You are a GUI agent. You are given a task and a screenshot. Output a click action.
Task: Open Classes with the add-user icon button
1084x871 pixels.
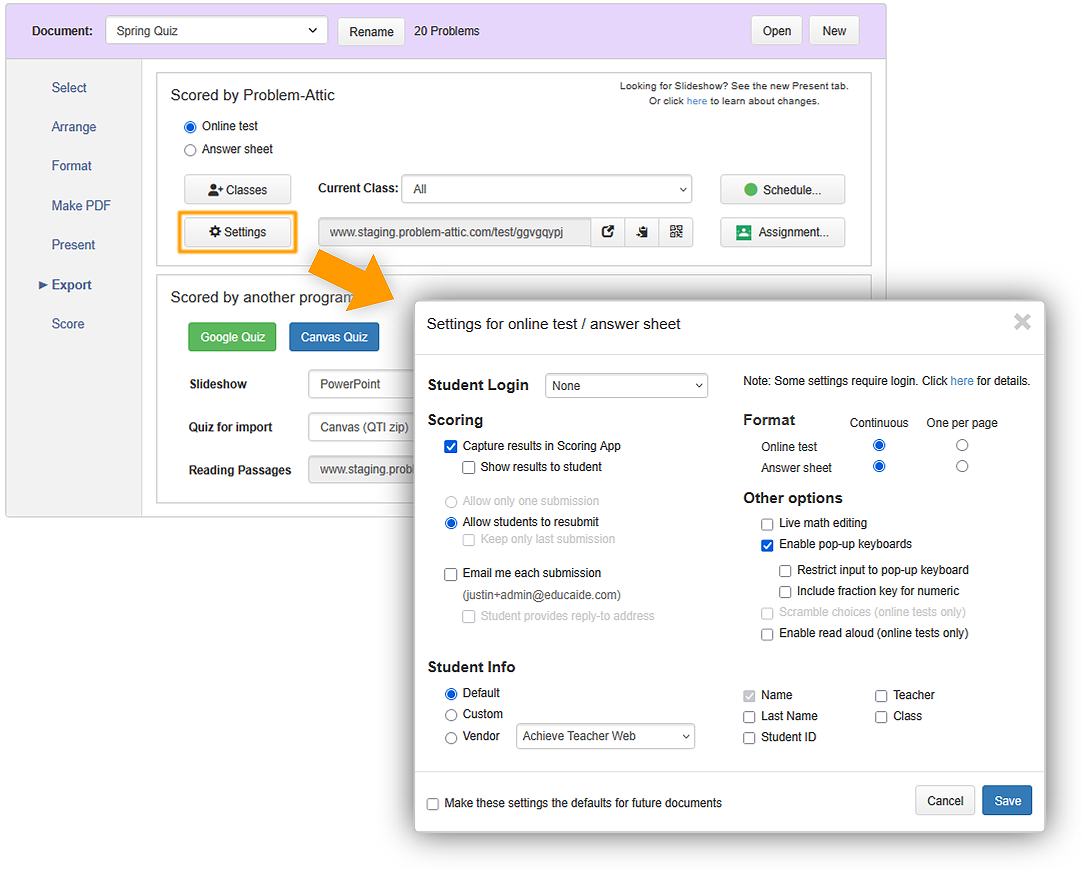coord(238,190)
